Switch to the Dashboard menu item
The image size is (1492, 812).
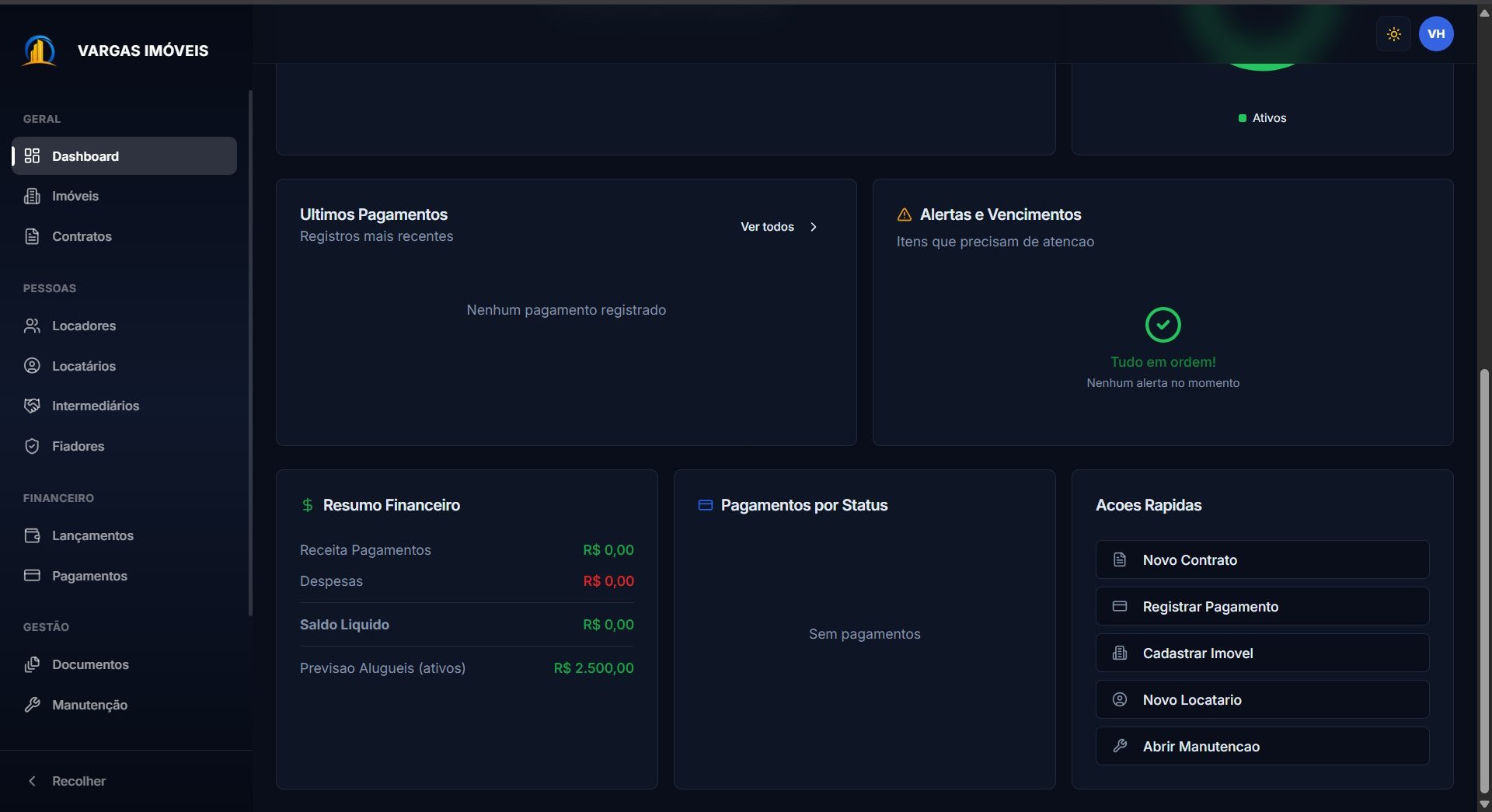(85, 156)
